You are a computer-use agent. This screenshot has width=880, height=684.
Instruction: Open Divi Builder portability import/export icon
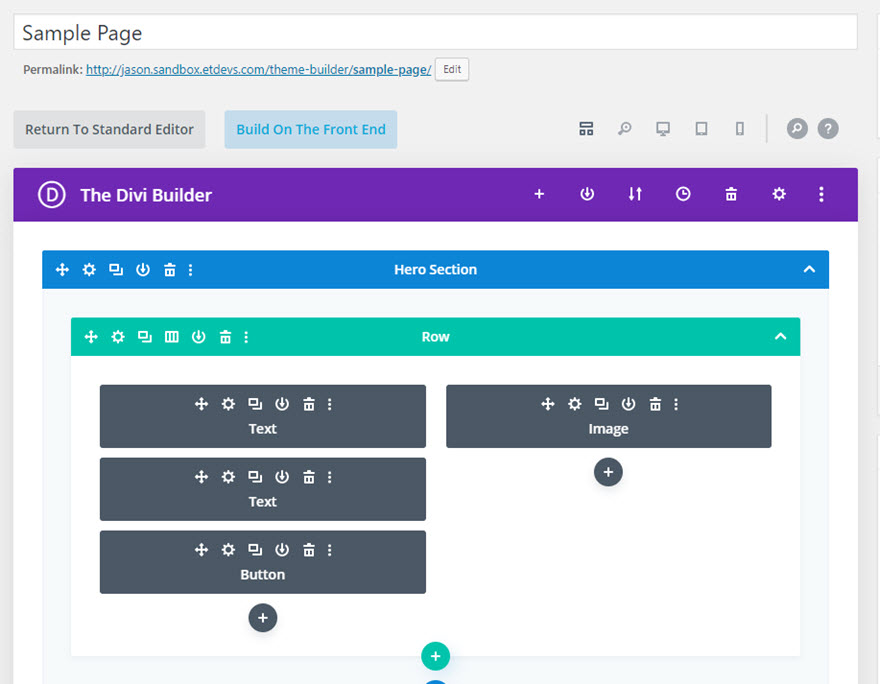635,194
